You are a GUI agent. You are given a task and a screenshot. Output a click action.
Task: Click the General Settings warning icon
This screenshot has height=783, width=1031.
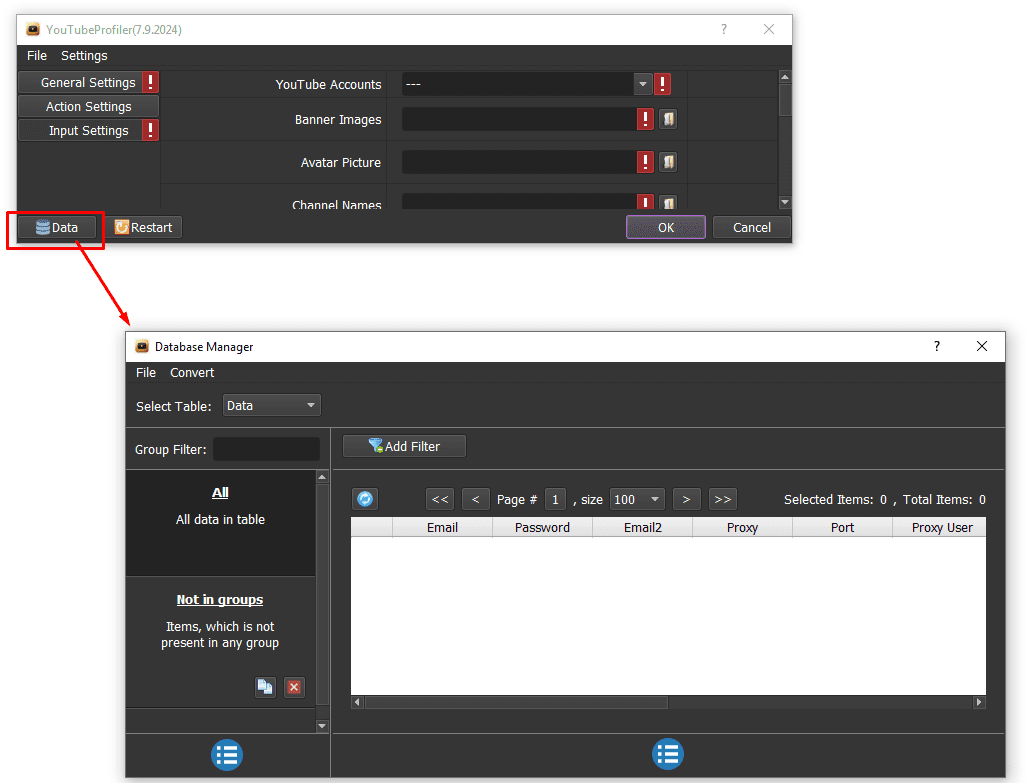[151, 82]
